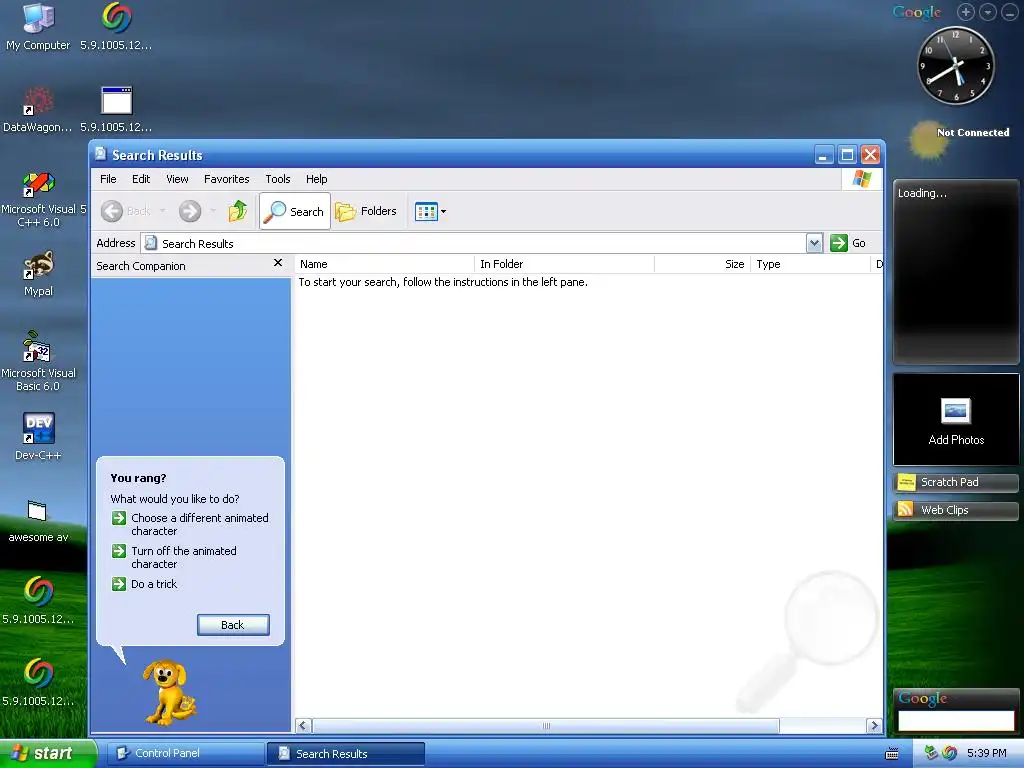Image resolution: width=1024 pixels, height=768 pixels.
Task: Launch Dev-C++ desktop shortcut
Action: click(38, 436)
